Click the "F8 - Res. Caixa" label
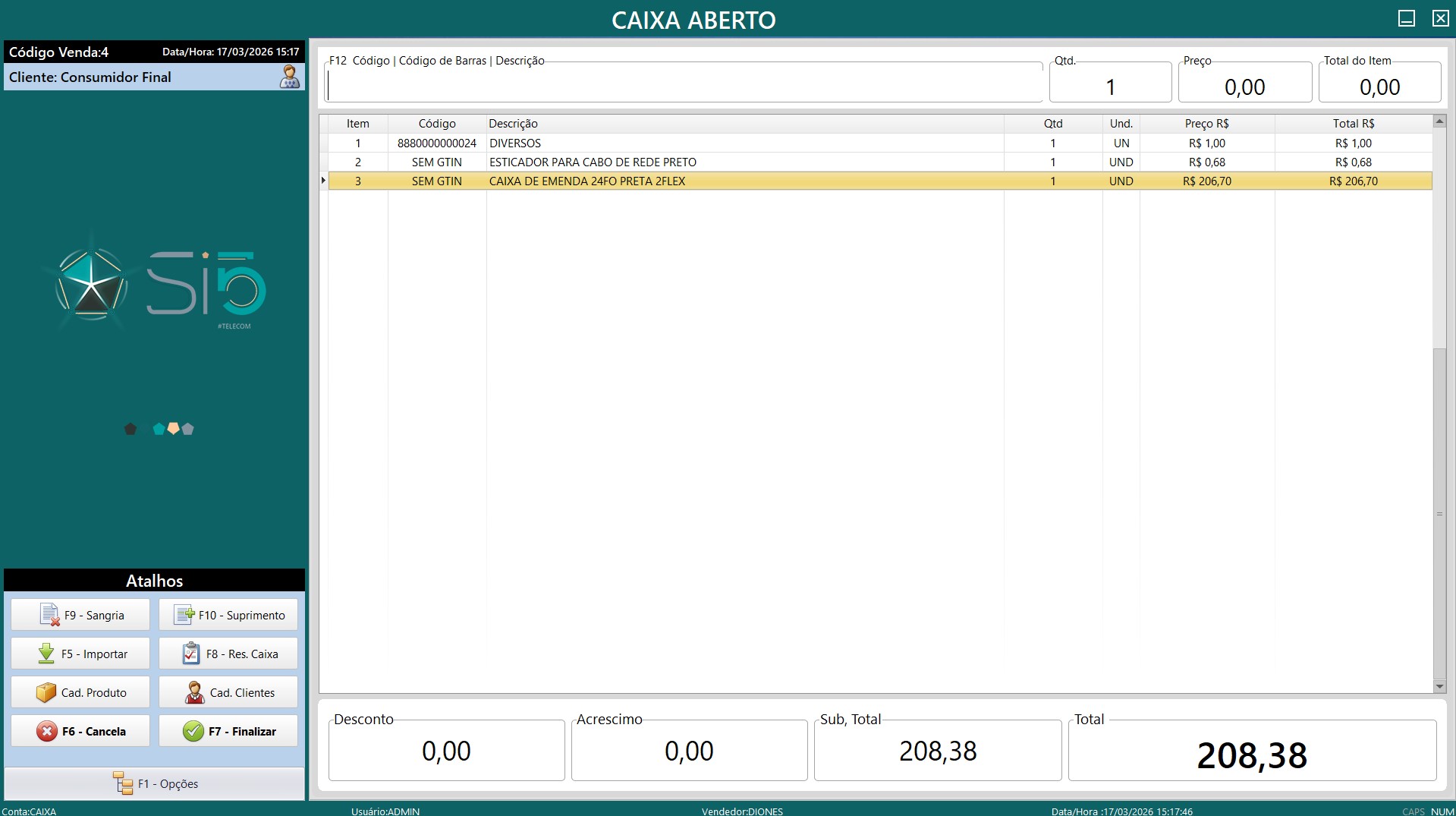This screenshot has height=816, width=1456. [242, 654]
